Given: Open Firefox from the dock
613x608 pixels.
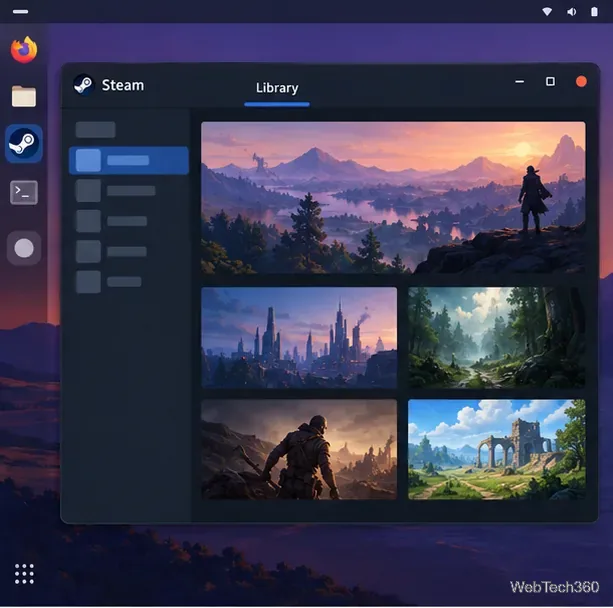Looking at the screenshot, I should pyautogui.click(x=24, y=50).
